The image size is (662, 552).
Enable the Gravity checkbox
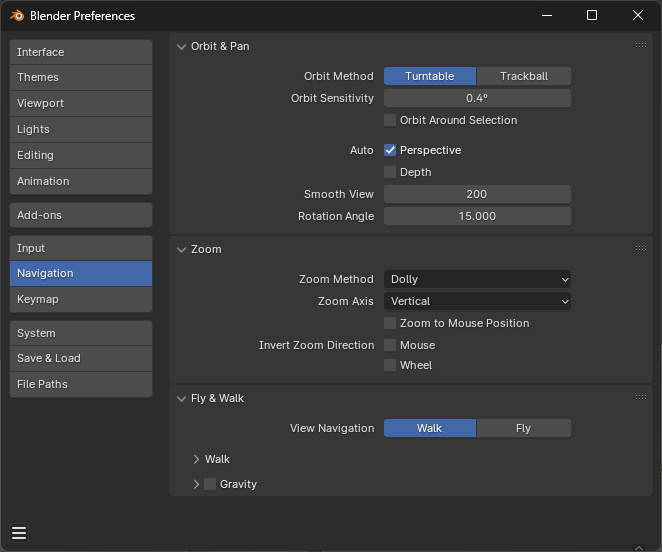pos(210,484)
